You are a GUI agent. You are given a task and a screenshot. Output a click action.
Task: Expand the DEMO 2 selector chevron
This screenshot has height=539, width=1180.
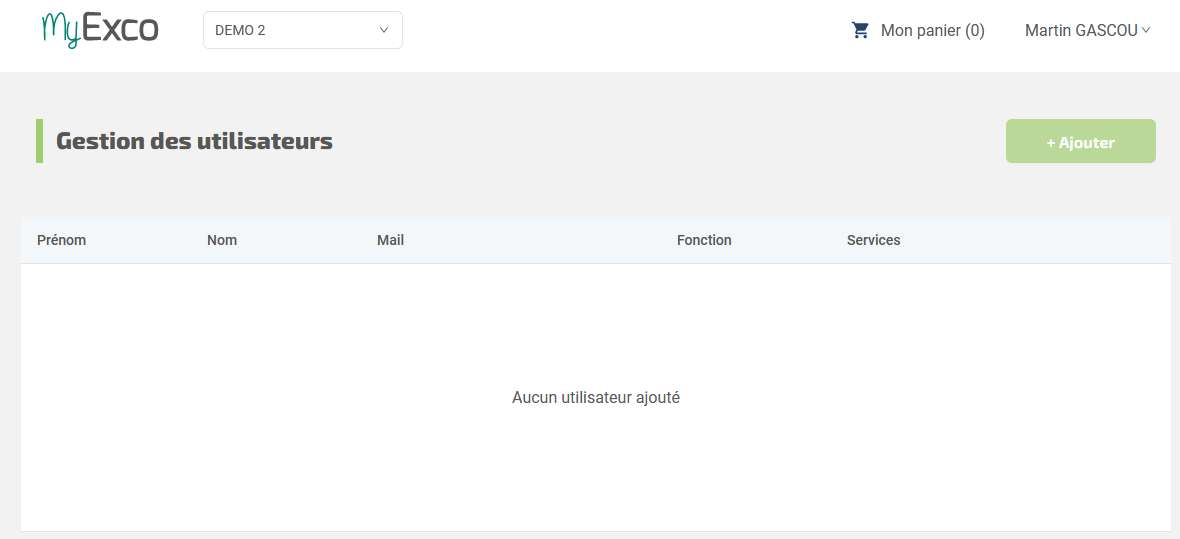(384, 30)
